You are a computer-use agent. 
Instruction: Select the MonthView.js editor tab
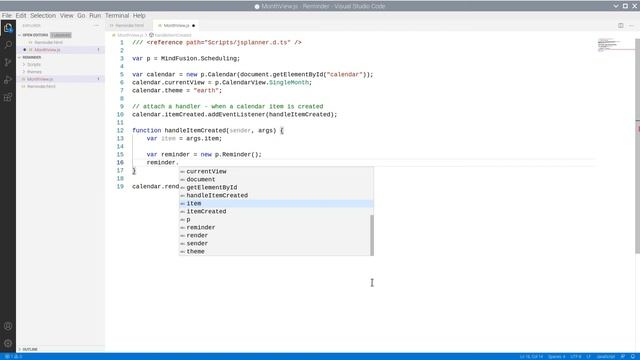[x=176, y=25]
